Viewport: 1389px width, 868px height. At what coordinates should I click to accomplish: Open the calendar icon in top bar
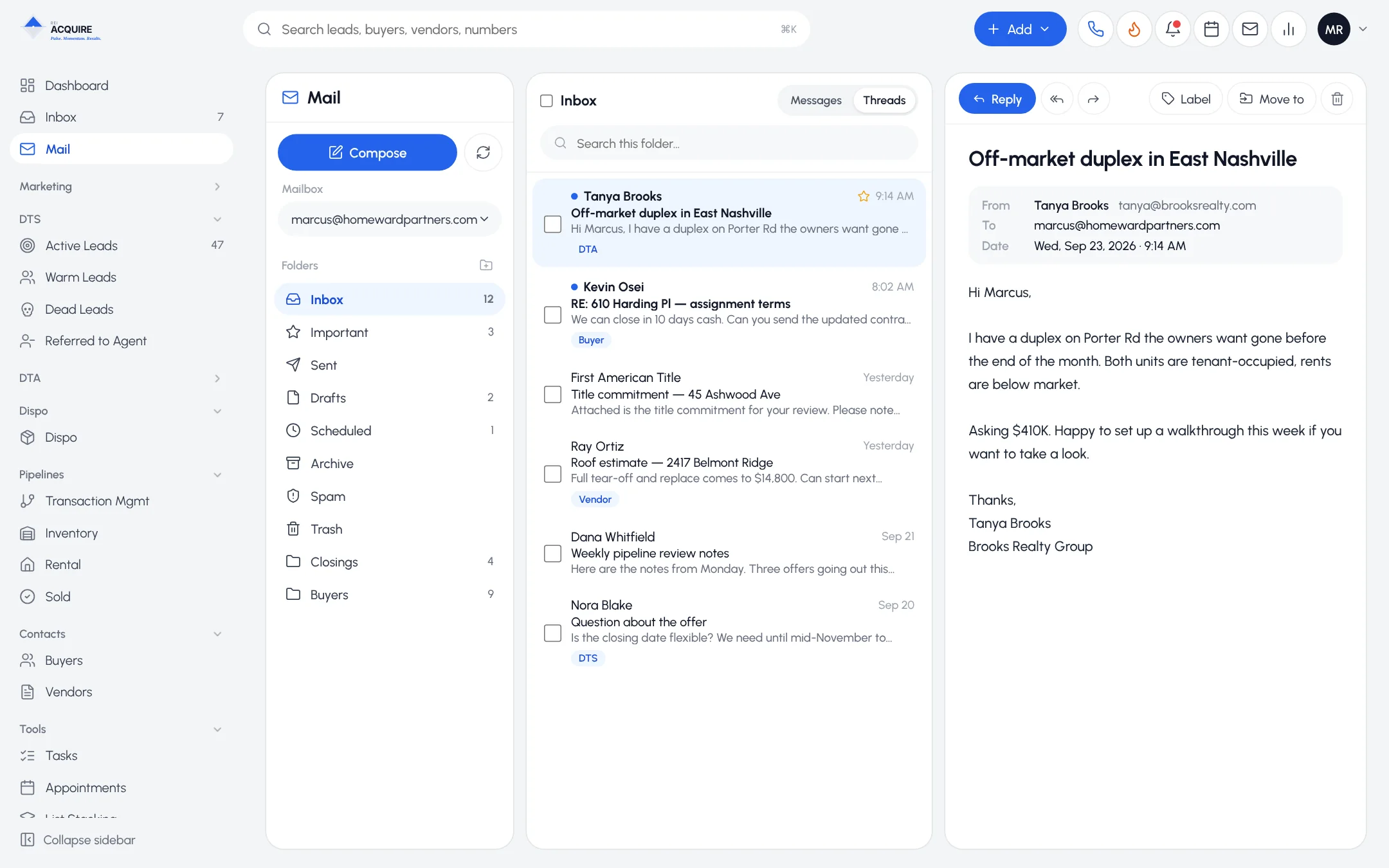point(1211,29)
